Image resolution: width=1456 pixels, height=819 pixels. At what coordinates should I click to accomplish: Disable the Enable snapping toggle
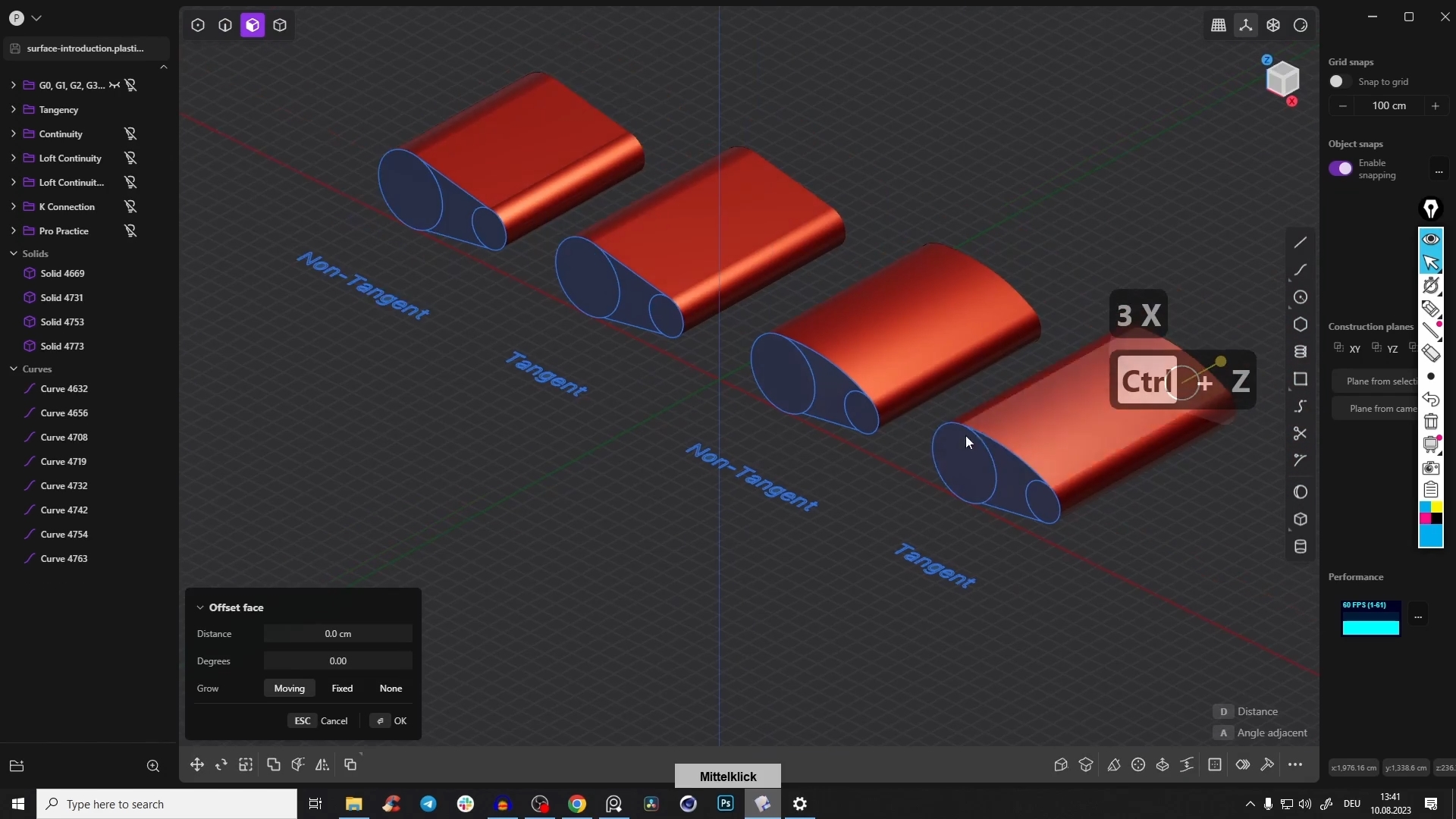(x=1340, y=168)
